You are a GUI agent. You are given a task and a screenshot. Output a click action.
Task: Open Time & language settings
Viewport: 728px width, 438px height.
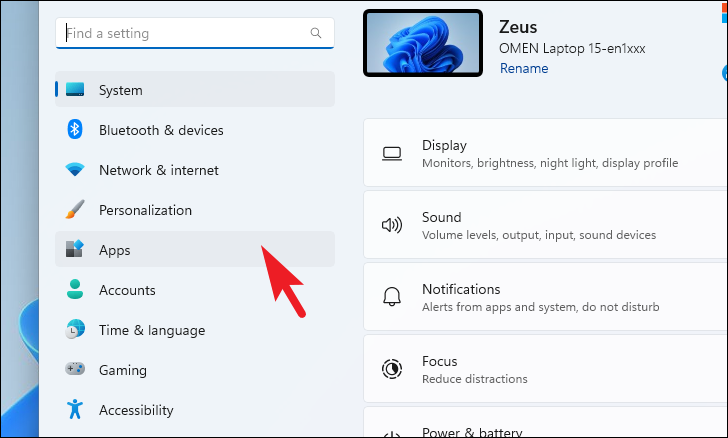[x=195, y=329]
